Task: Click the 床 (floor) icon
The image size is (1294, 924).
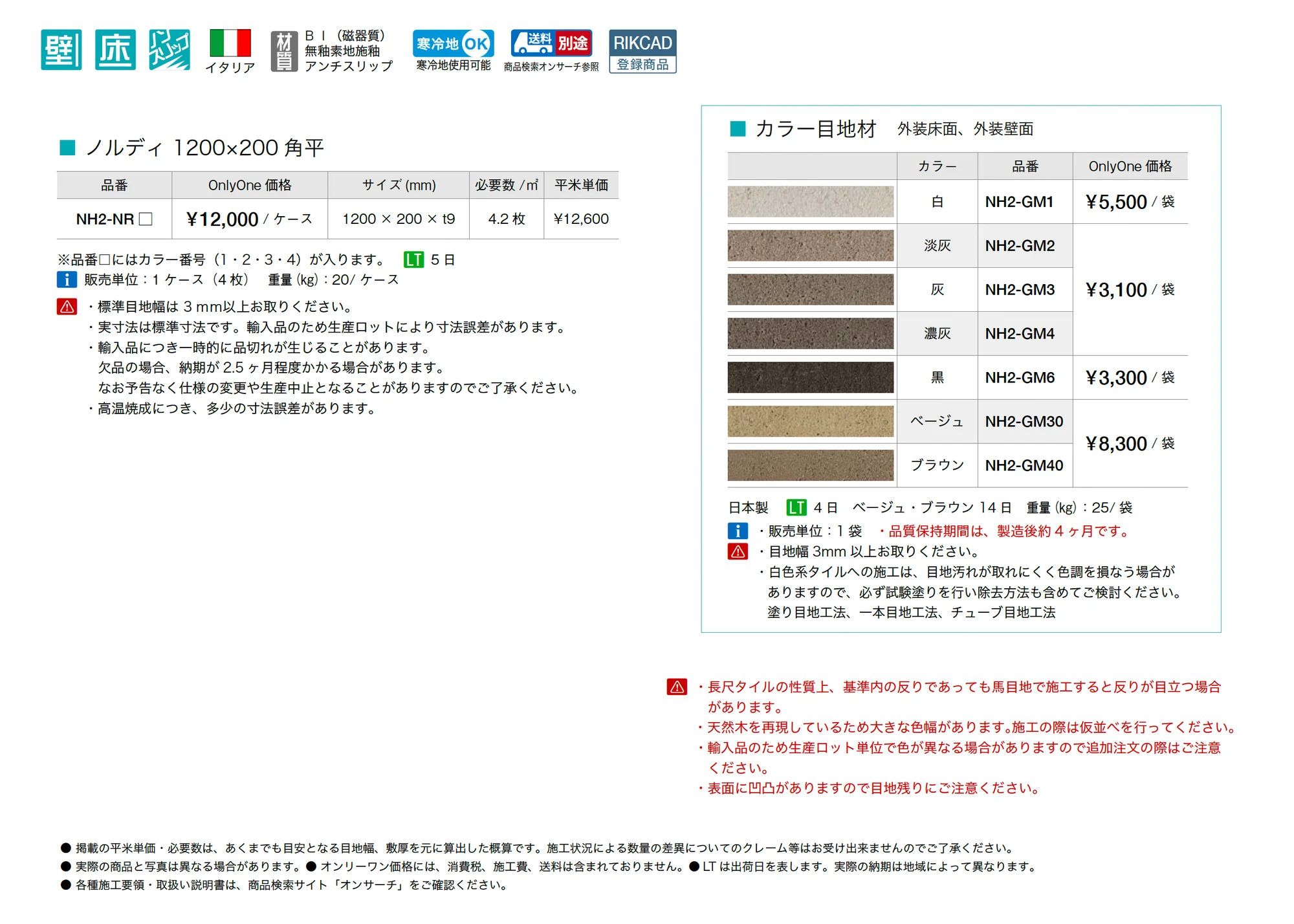Action: (116, 50)
